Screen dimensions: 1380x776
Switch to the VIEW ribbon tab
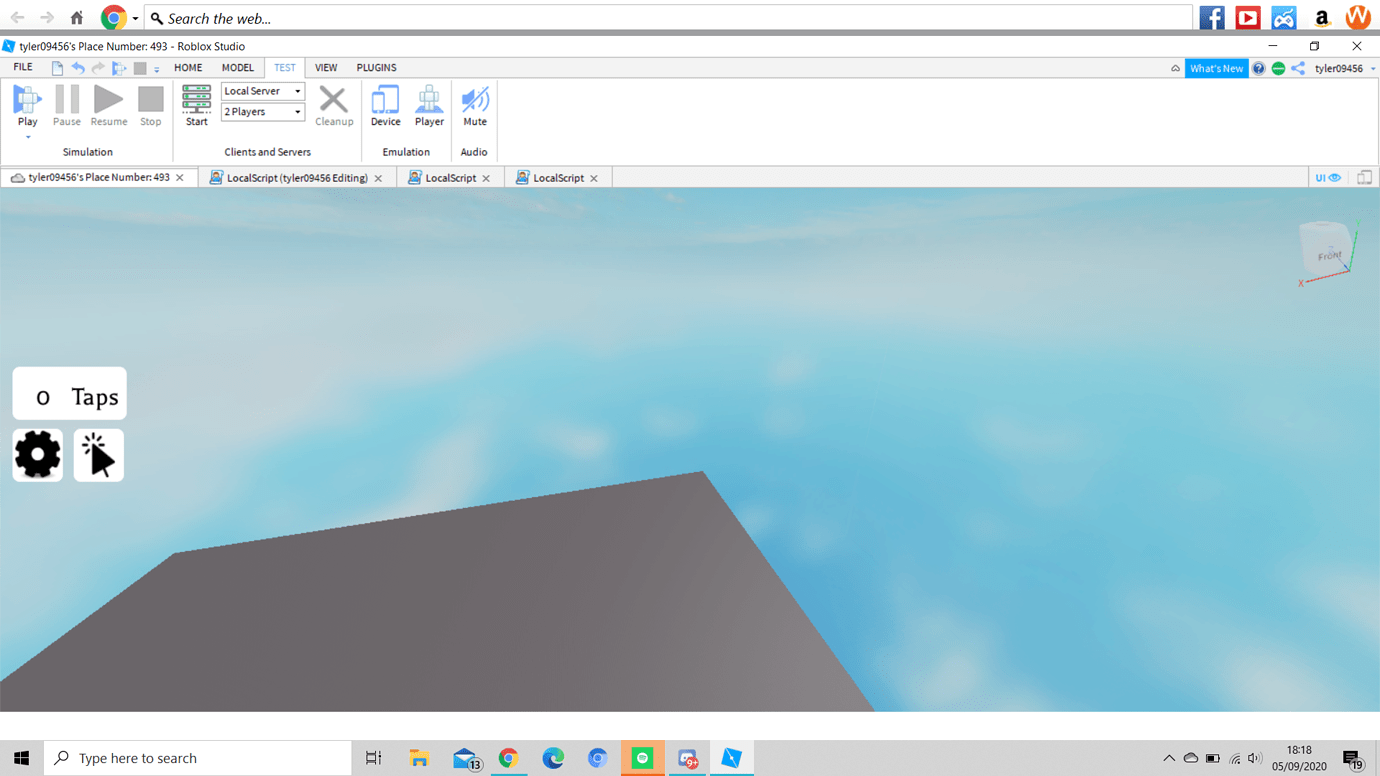(x=326, y=67)
